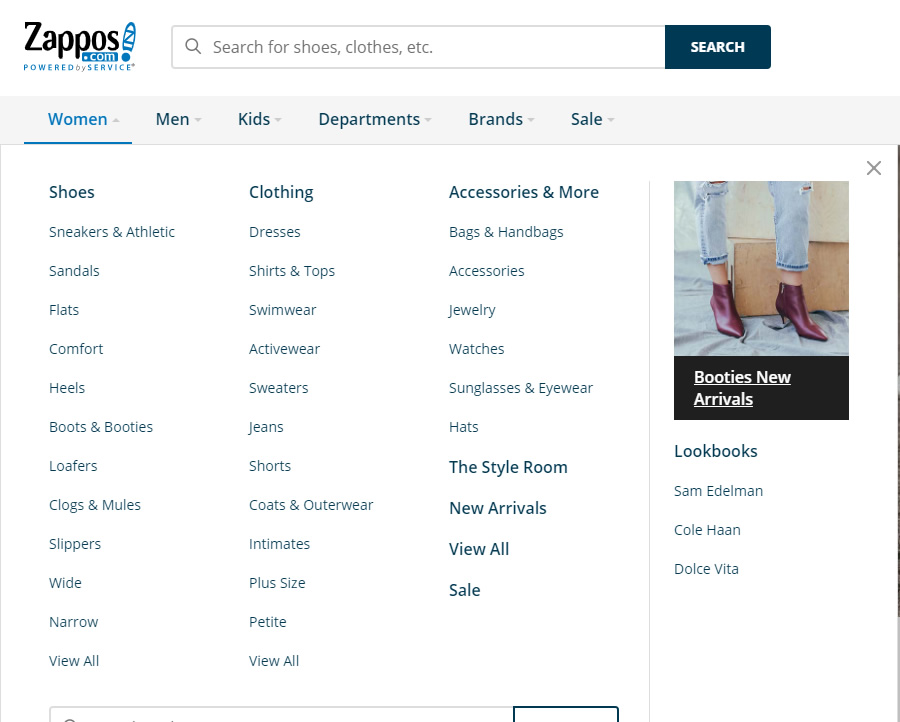Open Sunglasses & Eyewear accessories

pos(521,388)
